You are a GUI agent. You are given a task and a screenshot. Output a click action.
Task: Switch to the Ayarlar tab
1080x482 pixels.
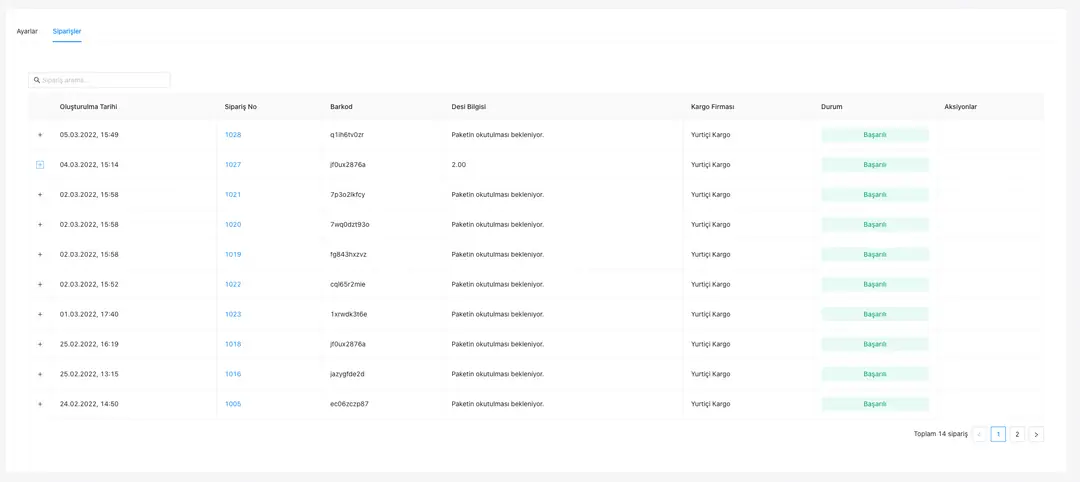coord(27,31)
